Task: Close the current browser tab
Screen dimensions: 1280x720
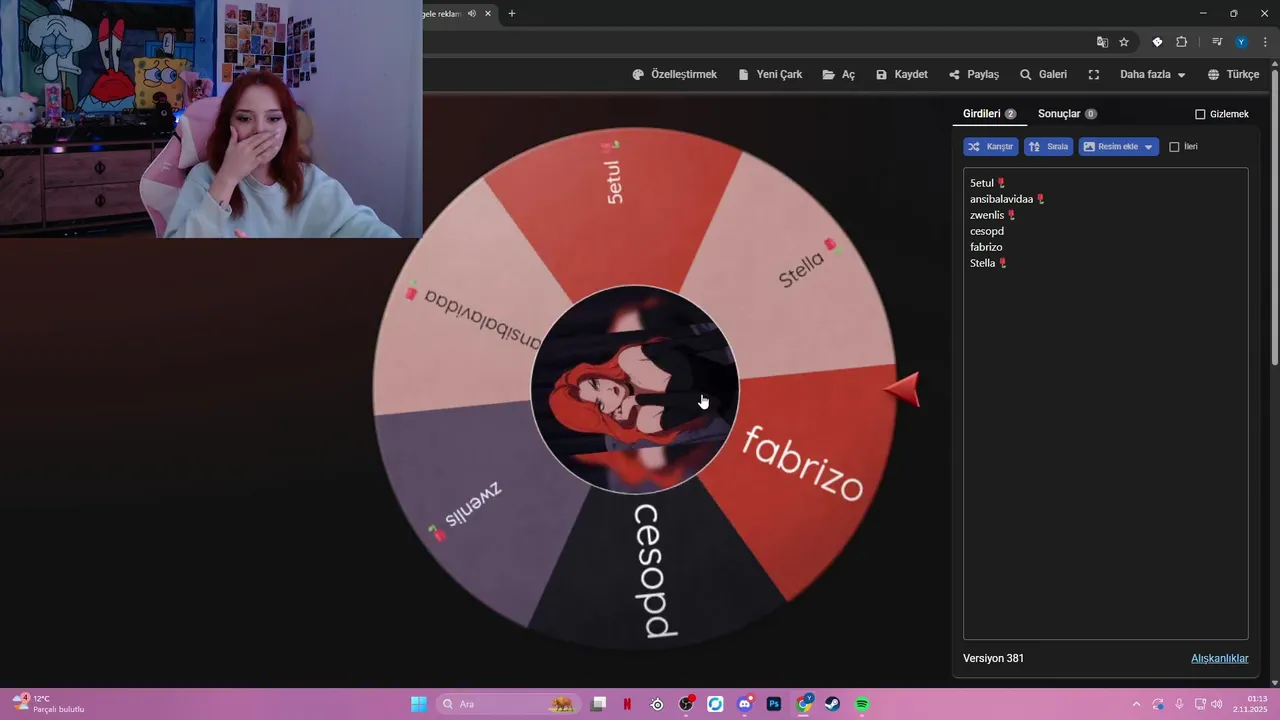Action: point(488,13)
